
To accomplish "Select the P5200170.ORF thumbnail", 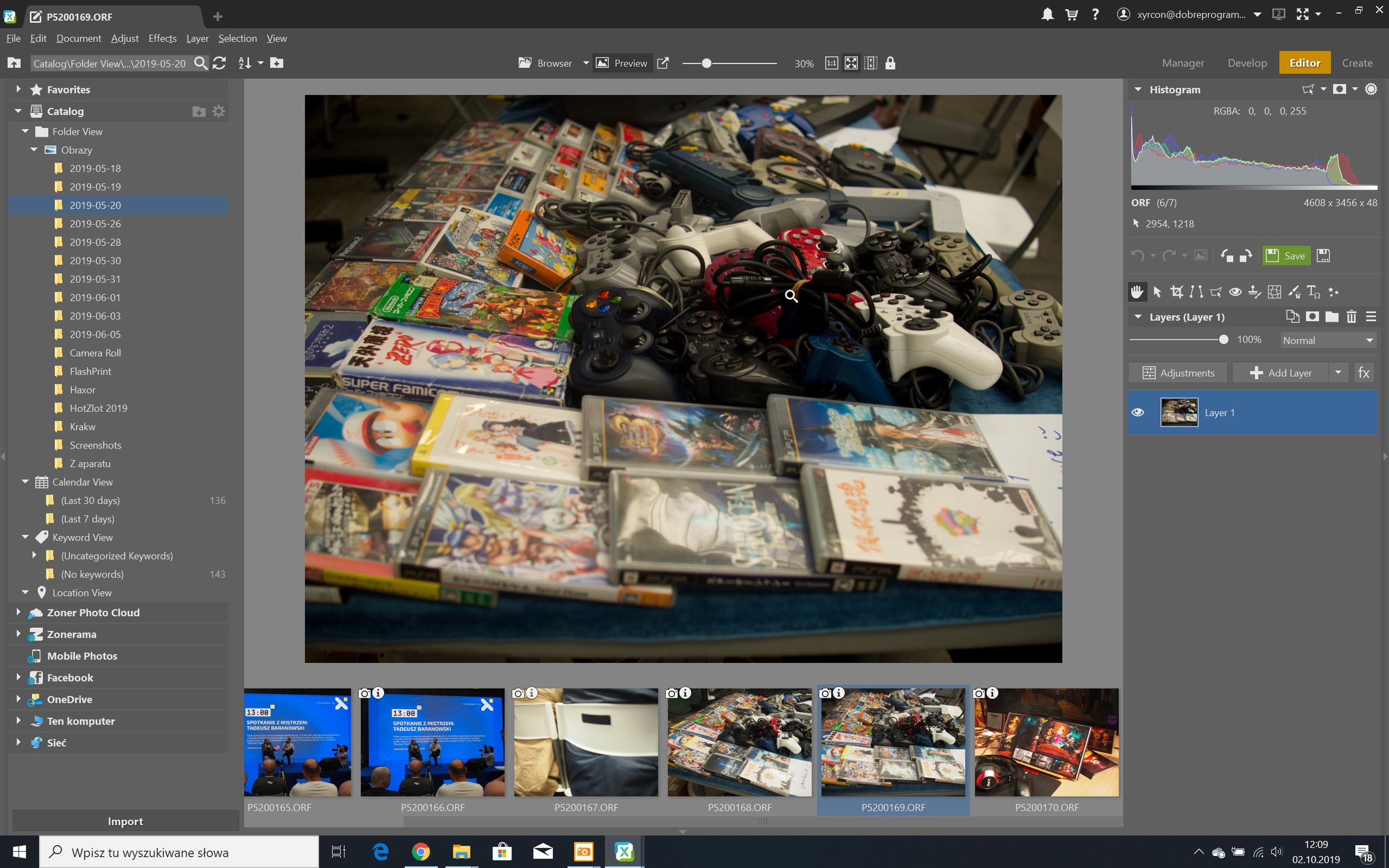I will pos(1046,743).
